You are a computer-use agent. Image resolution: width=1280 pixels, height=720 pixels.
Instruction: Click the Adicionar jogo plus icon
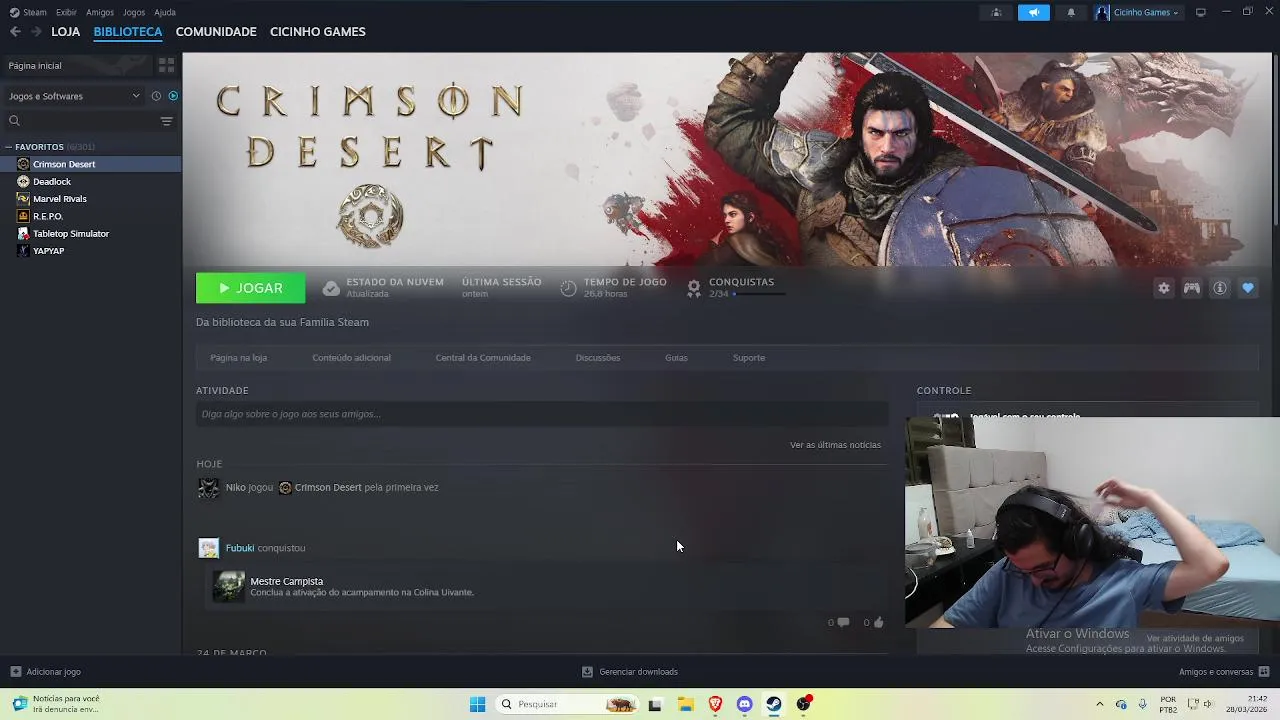point(15,672)
